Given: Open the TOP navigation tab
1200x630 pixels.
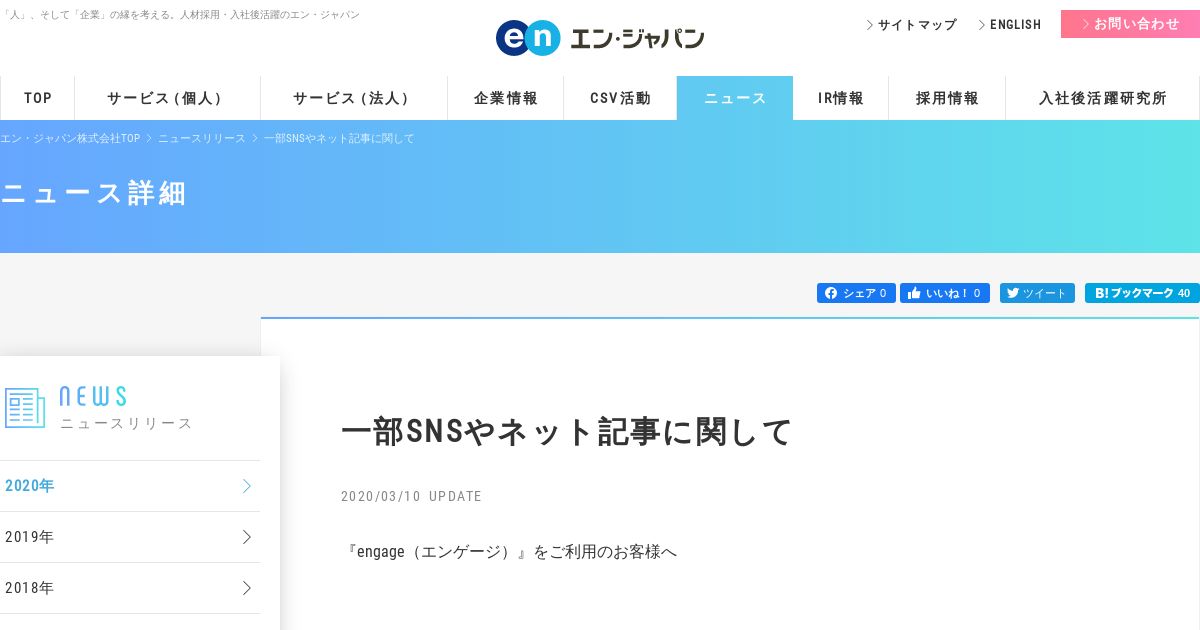Looking at the screenshot, I should tap(38, 98).
